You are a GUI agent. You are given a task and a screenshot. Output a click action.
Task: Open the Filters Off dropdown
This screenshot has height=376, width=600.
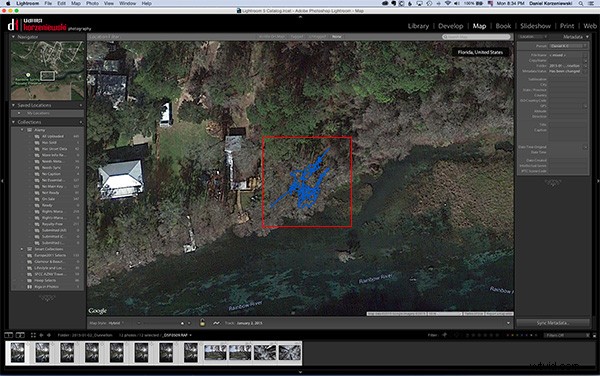567,335
